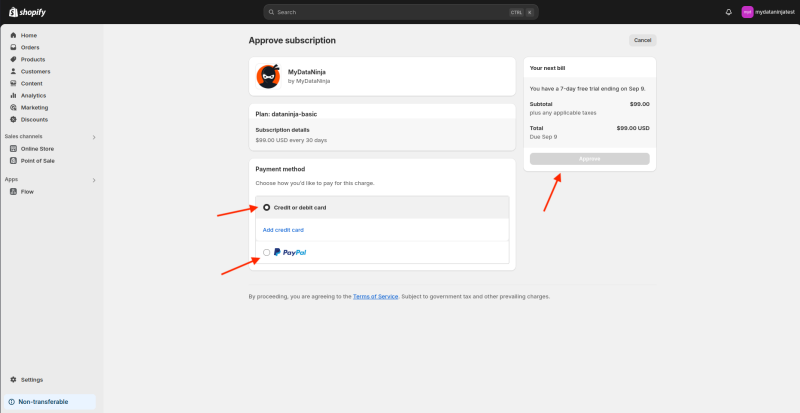
Task: Open the mydatninjatest account menu
Action: 766,12
